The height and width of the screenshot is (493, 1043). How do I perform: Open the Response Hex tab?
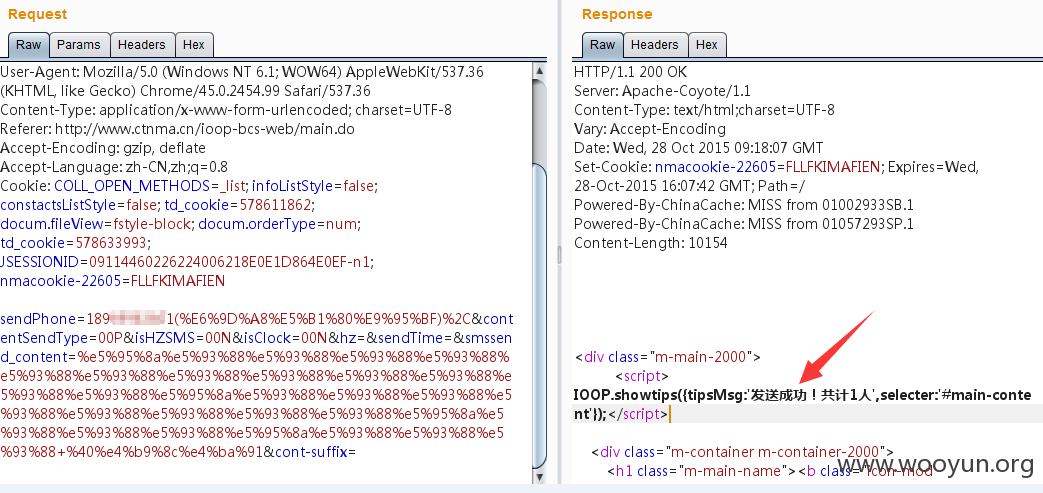(706, 45)
